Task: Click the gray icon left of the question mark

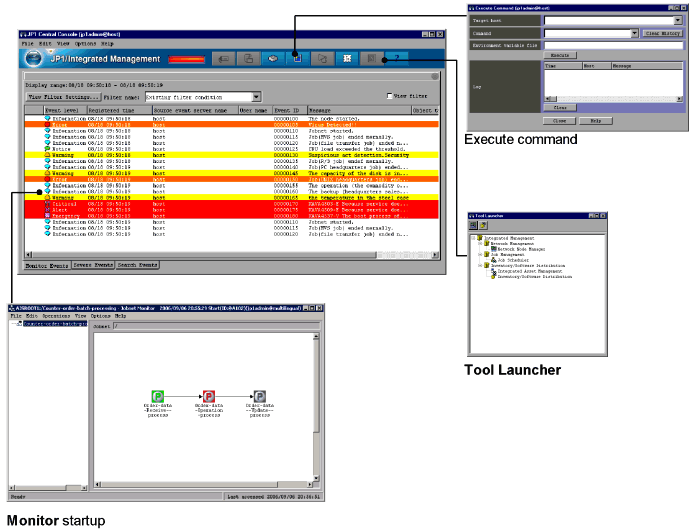Action: click(372, 59)
